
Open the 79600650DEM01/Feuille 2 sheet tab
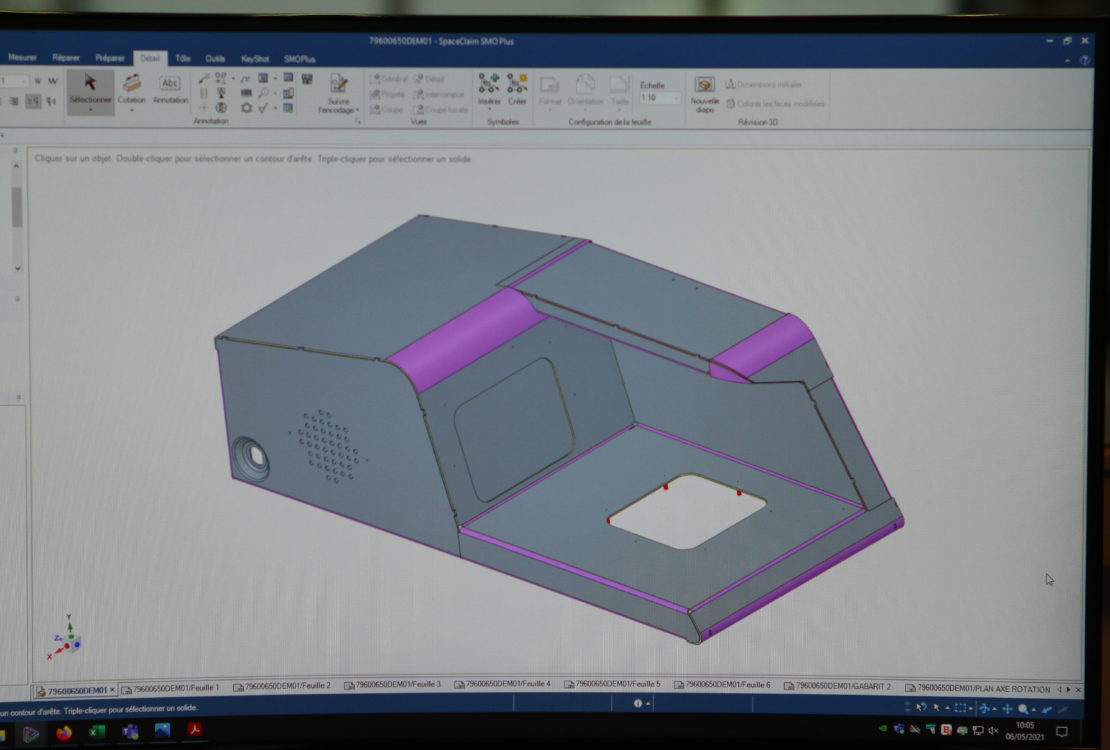(282, 686)
